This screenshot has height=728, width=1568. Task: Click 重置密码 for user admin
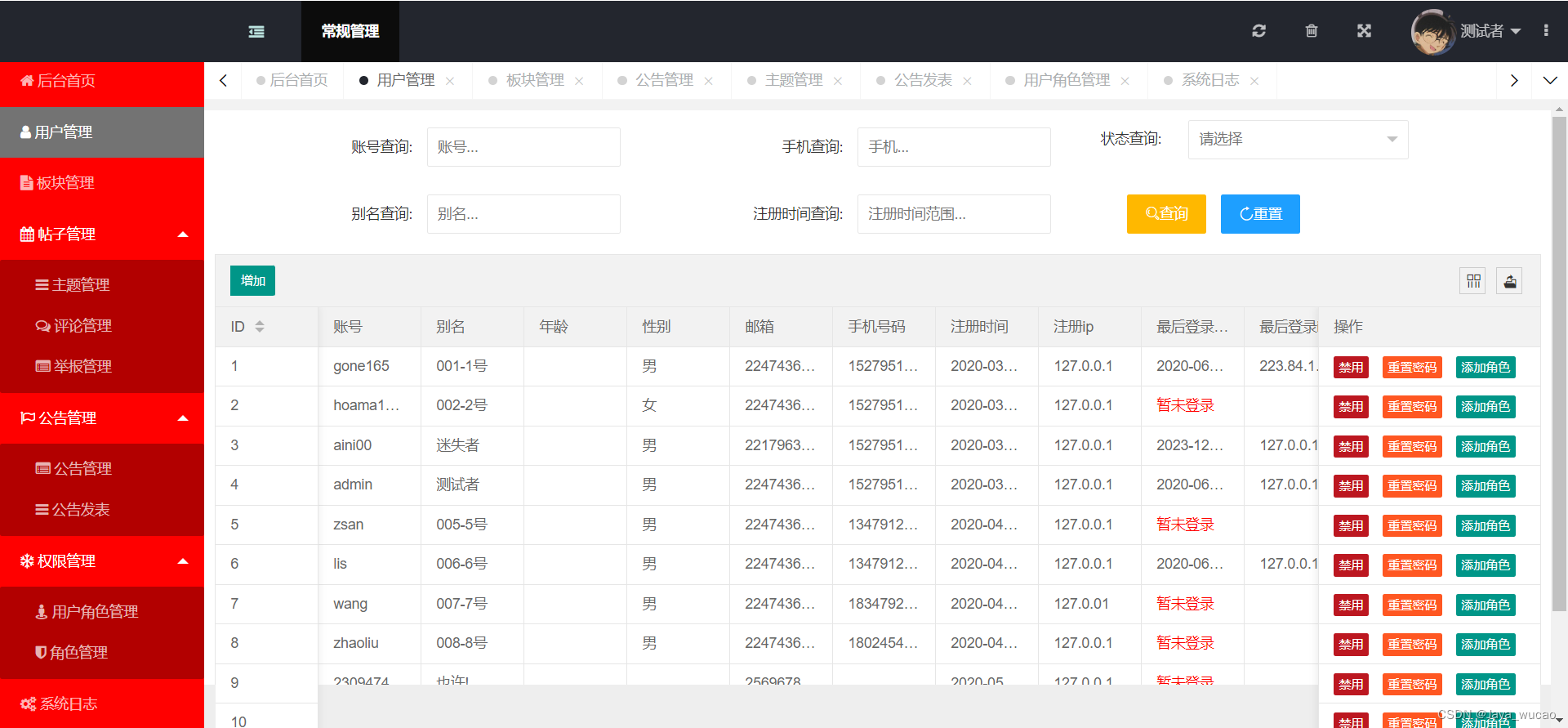(x=1412, y=486)
